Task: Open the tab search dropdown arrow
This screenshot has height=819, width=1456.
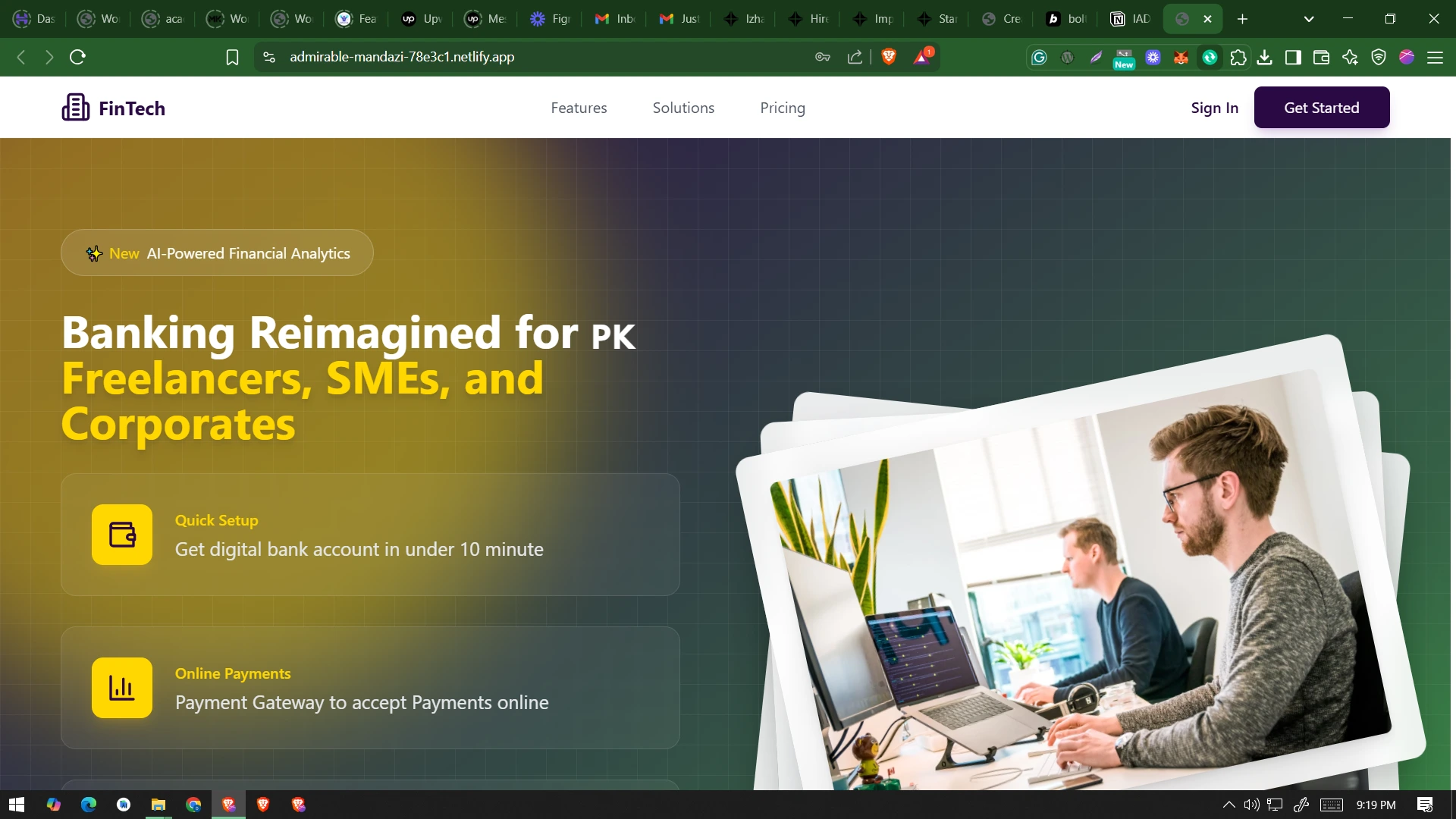Action: (1309, 18)
